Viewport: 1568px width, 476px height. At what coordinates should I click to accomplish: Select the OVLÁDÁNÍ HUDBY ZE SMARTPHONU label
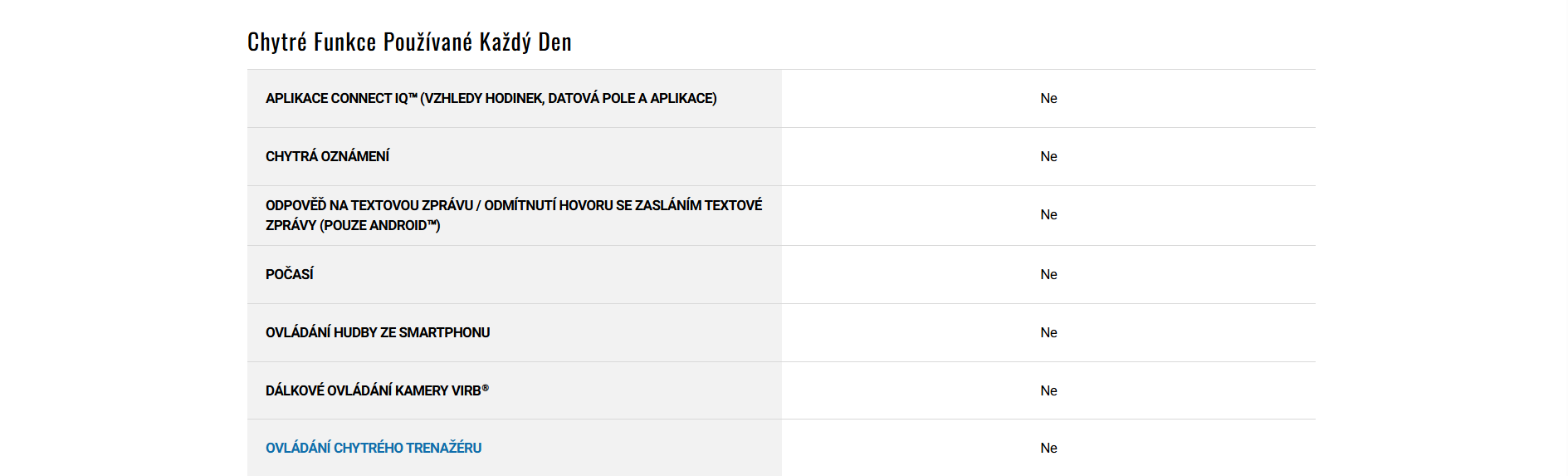tap(378, 332)
